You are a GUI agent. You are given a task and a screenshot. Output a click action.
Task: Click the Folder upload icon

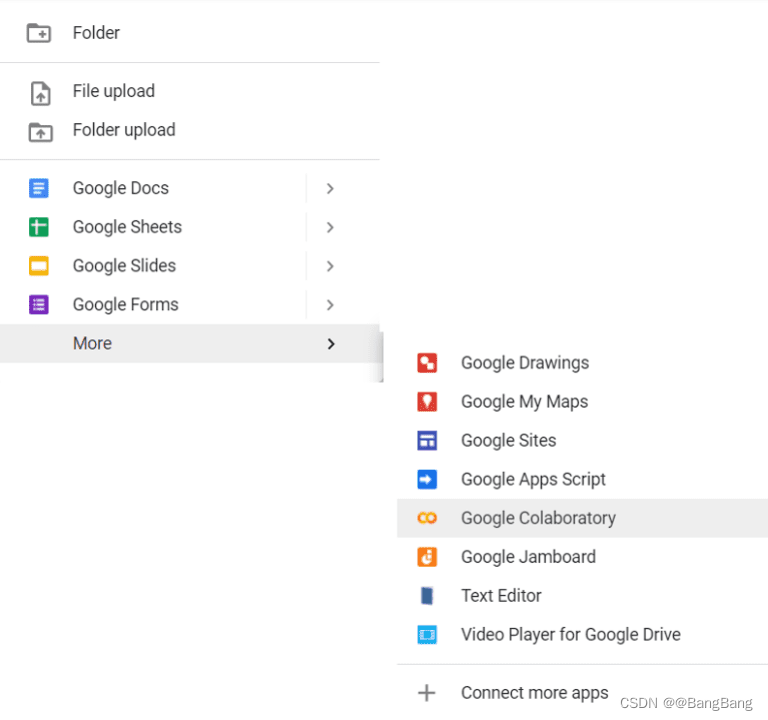point(40,132)
